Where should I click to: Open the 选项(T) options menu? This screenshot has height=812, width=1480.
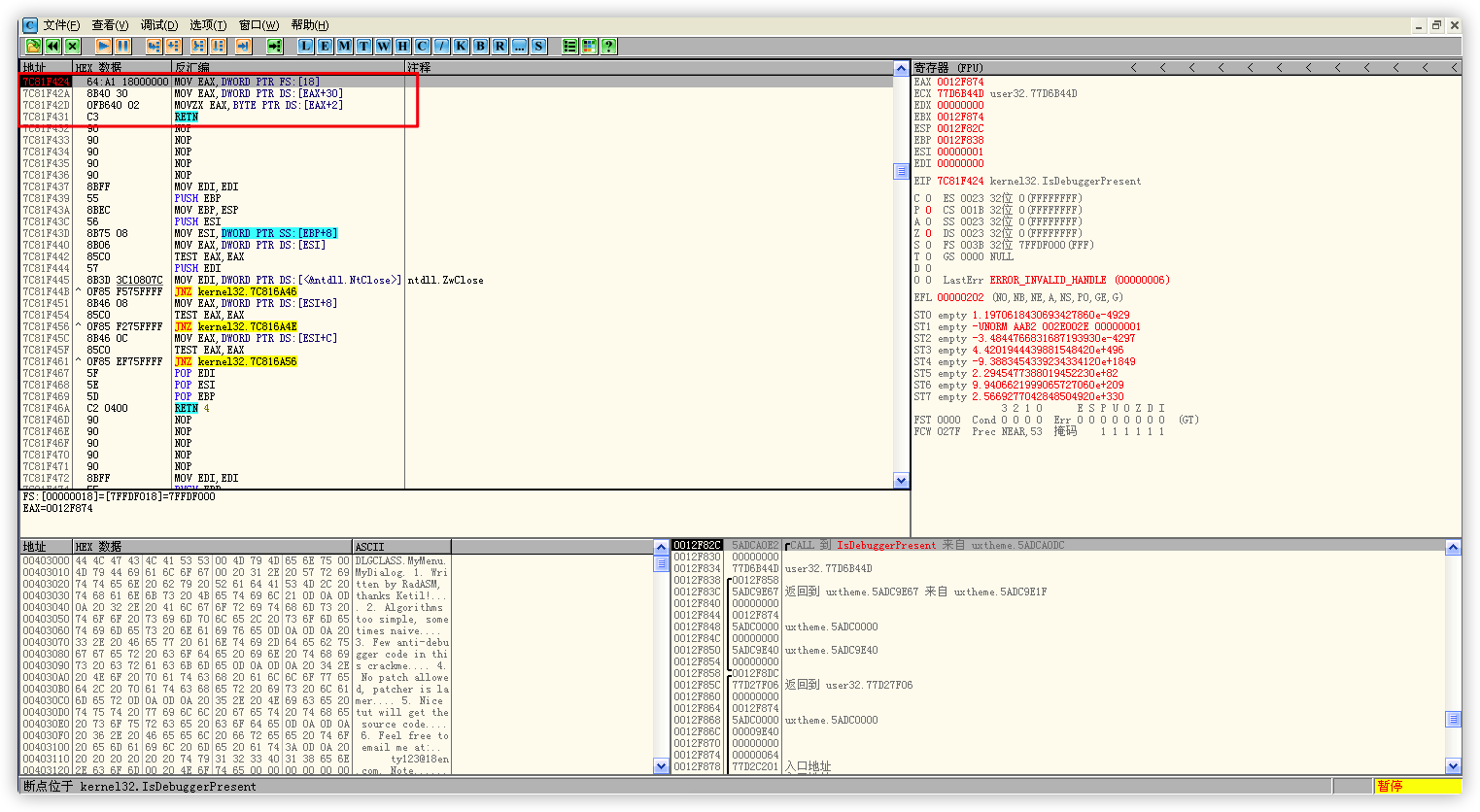point(208,25)
